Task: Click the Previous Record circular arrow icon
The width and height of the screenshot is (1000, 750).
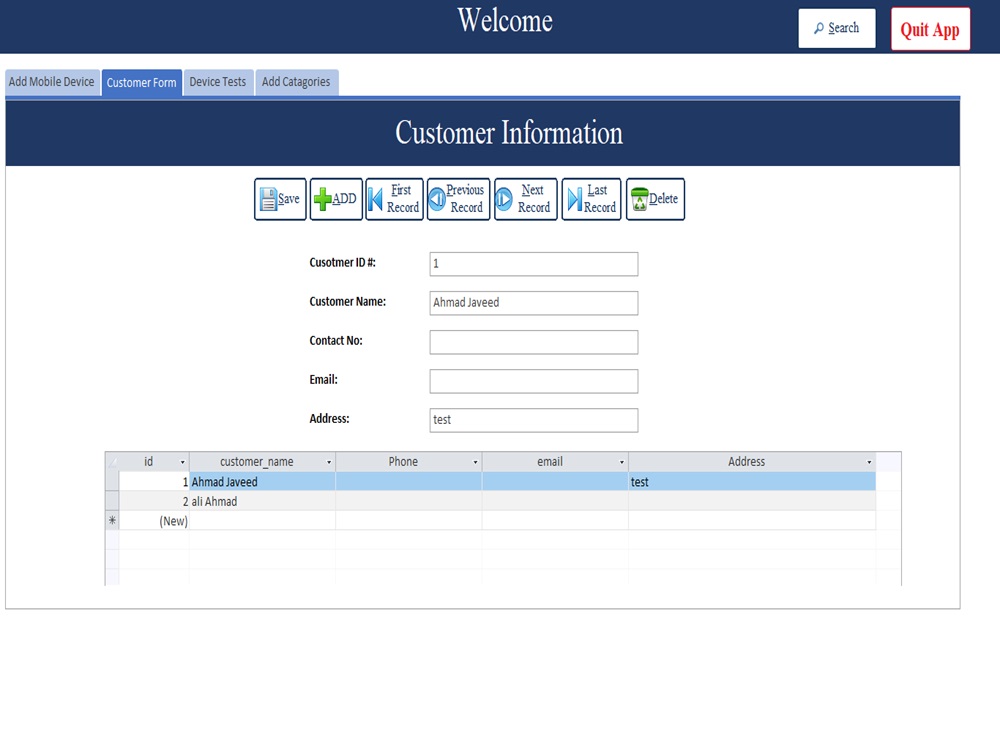Action: [x=437, y=199]
